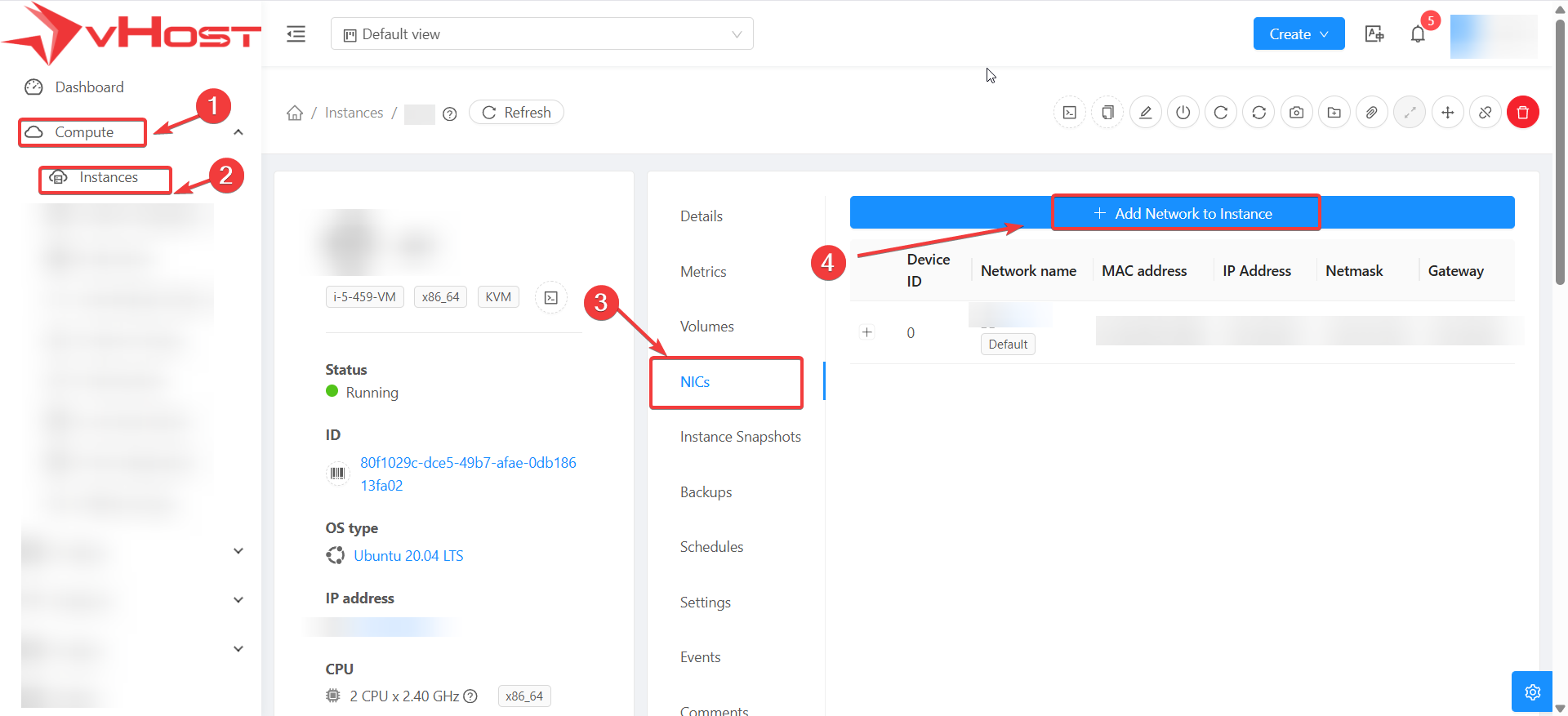Switch to the Volumes tab
The width and height of the screenshot is (1568, 716).
(x=706, y=327)
